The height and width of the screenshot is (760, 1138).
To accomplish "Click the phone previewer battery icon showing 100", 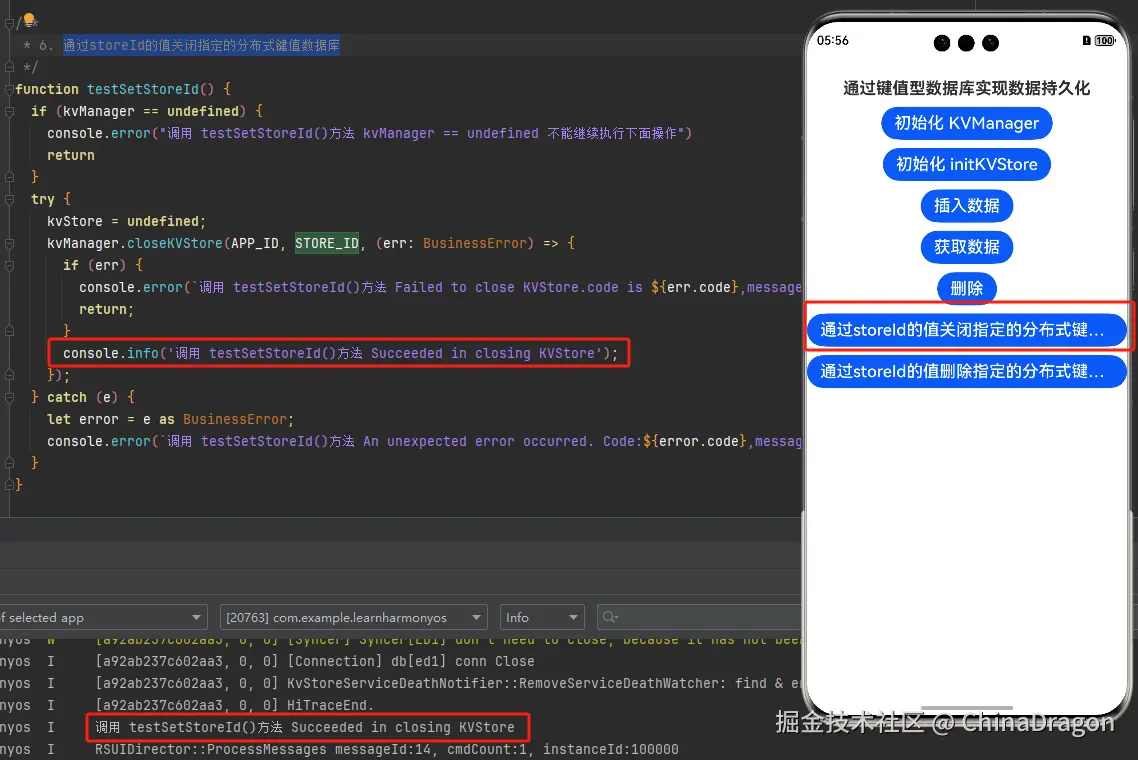I will tap(1105, 41).
